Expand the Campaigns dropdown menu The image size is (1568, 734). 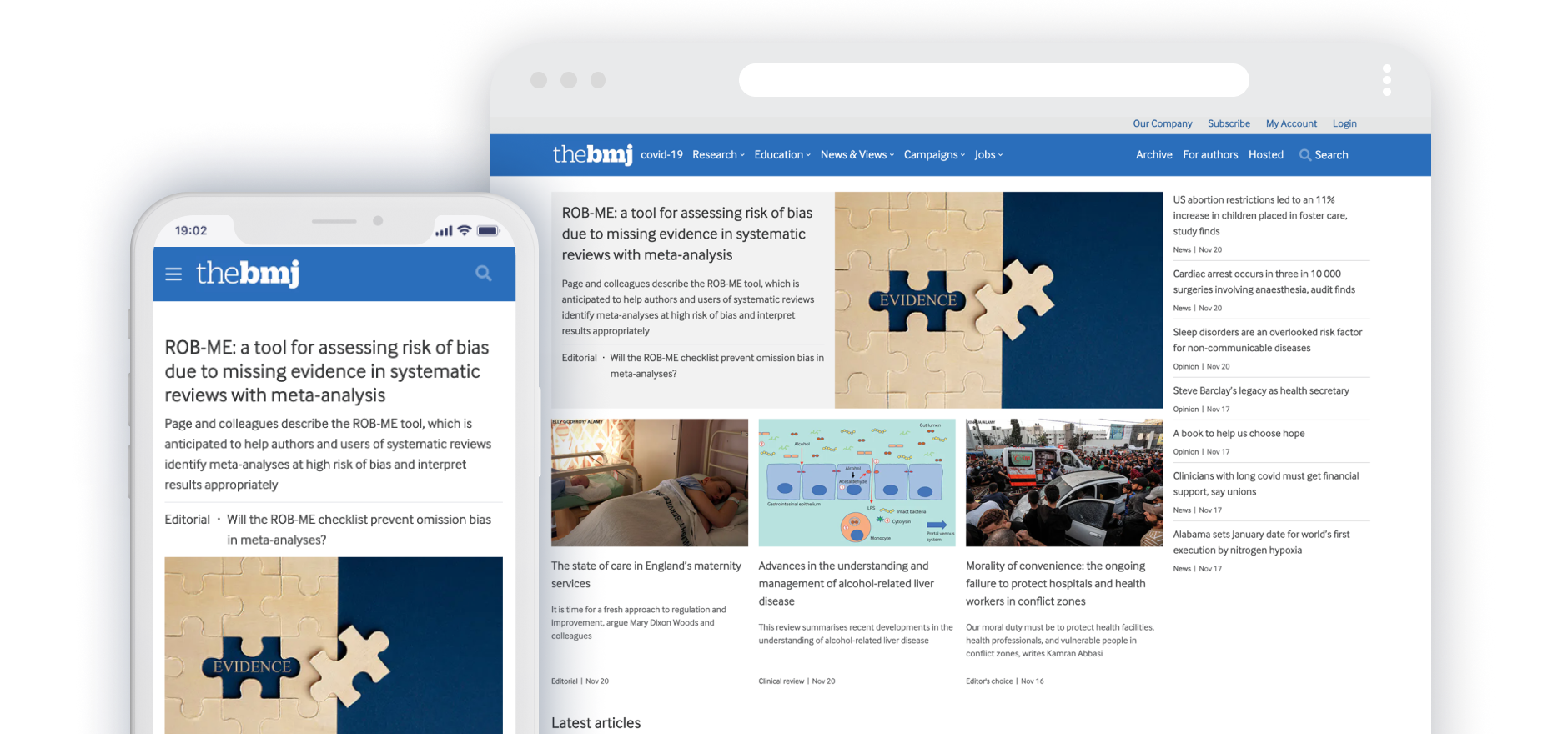point(934,155)
